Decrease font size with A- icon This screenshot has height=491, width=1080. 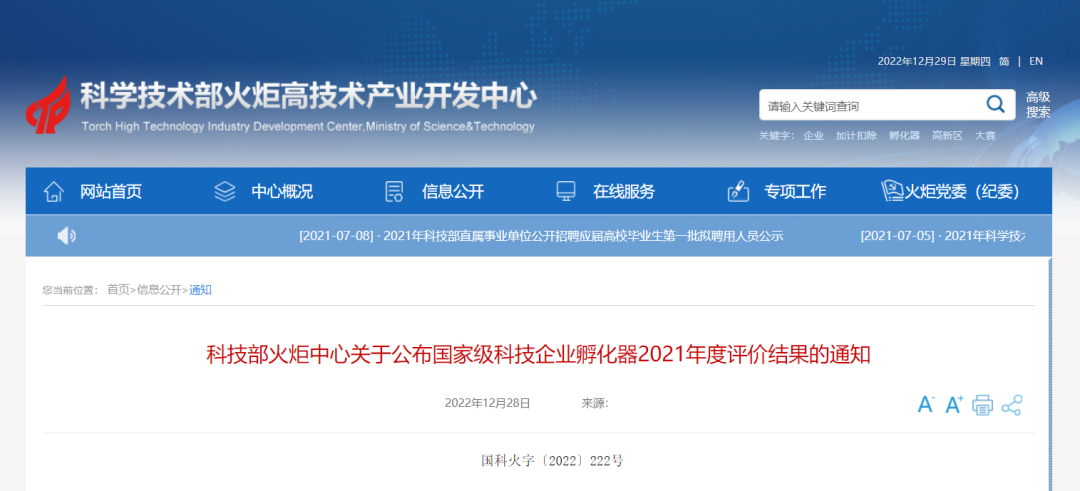926,405
